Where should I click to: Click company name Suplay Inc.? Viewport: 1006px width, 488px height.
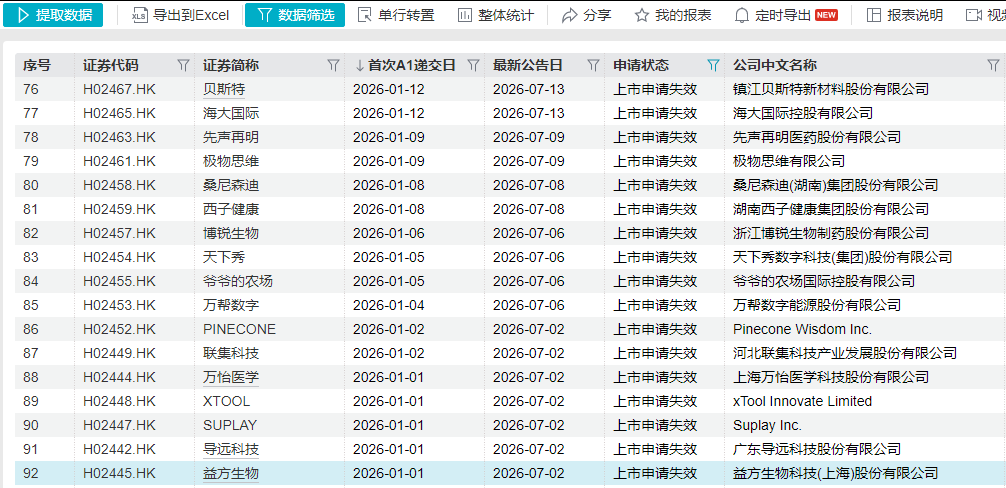(x=767, y=425)
